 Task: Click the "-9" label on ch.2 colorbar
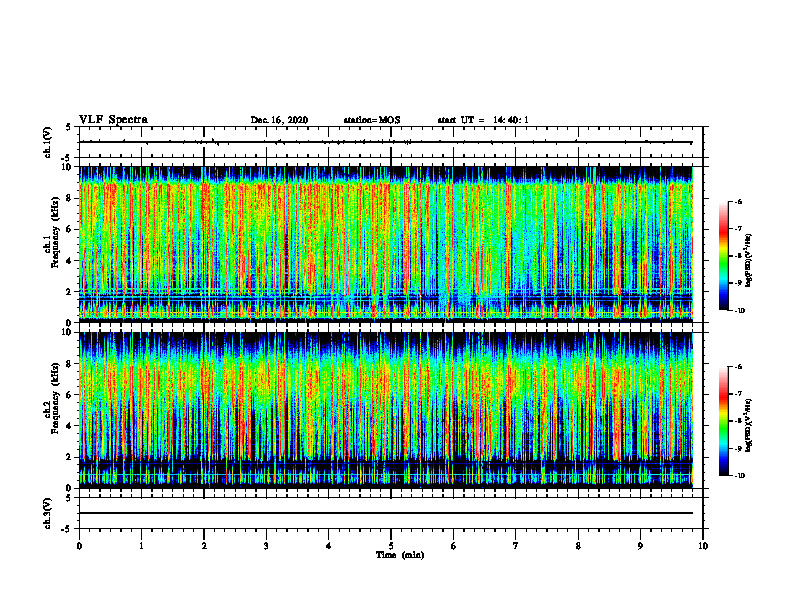(x=738, y=448)
